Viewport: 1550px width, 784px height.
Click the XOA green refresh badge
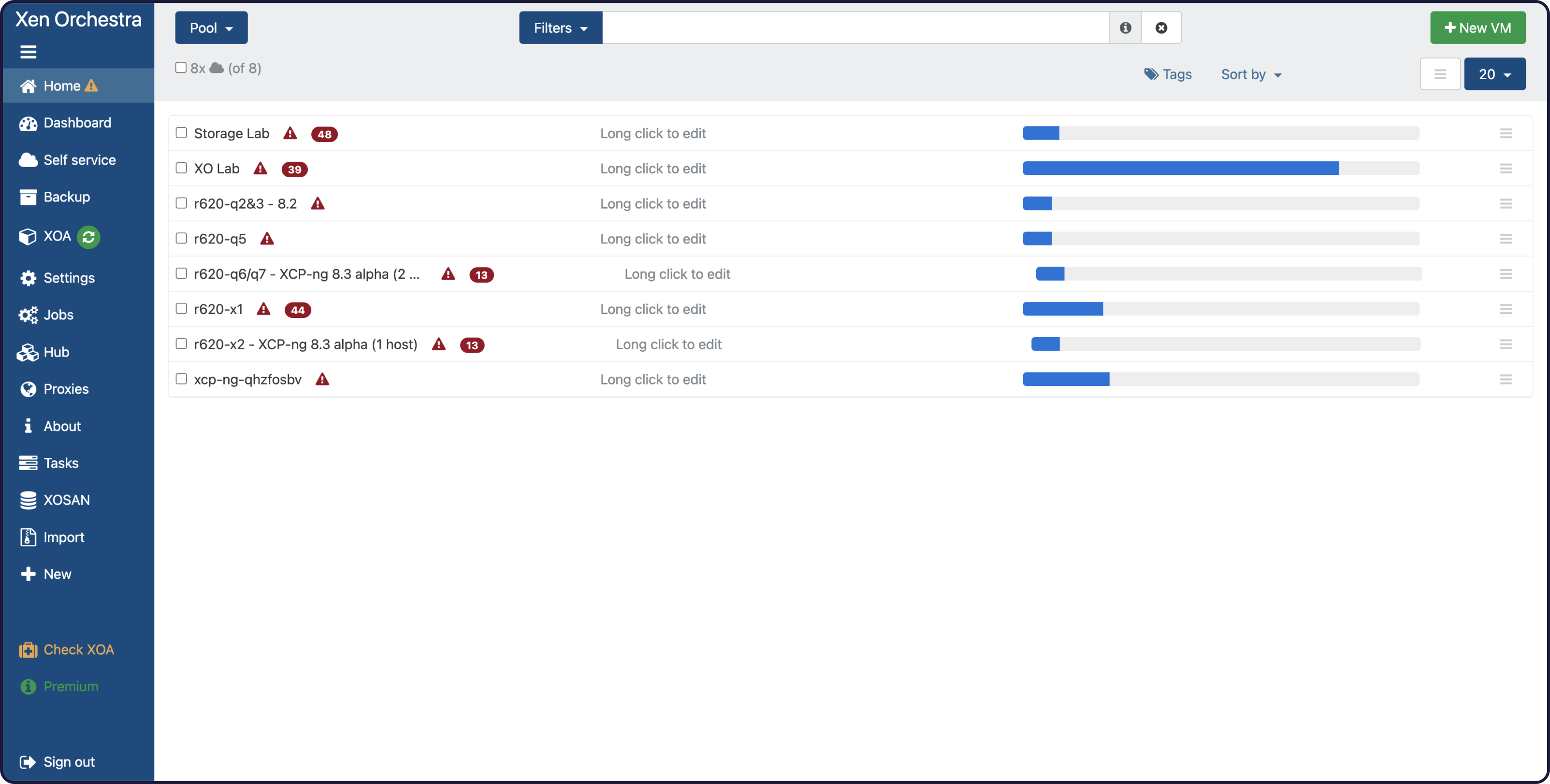88,237
